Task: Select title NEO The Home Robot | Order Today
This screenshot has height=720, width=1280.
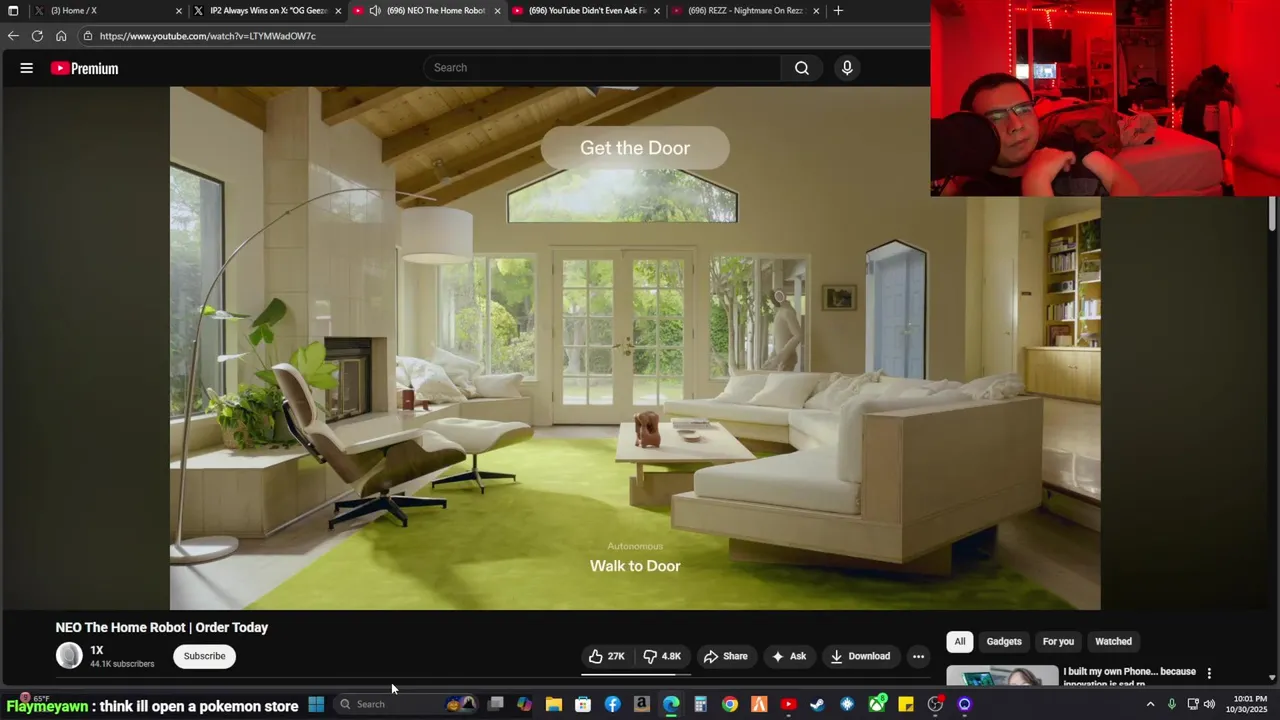Action: (x=162, y=628)
